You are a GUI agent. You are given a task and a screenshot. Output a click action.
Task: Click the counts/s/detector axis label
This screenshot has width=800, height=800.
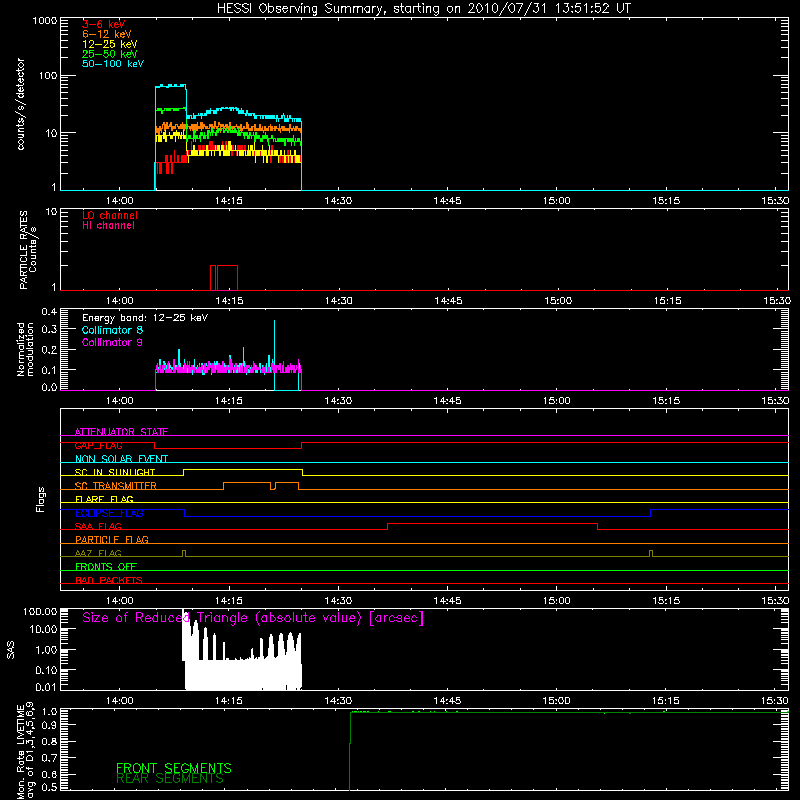(20, 104)
